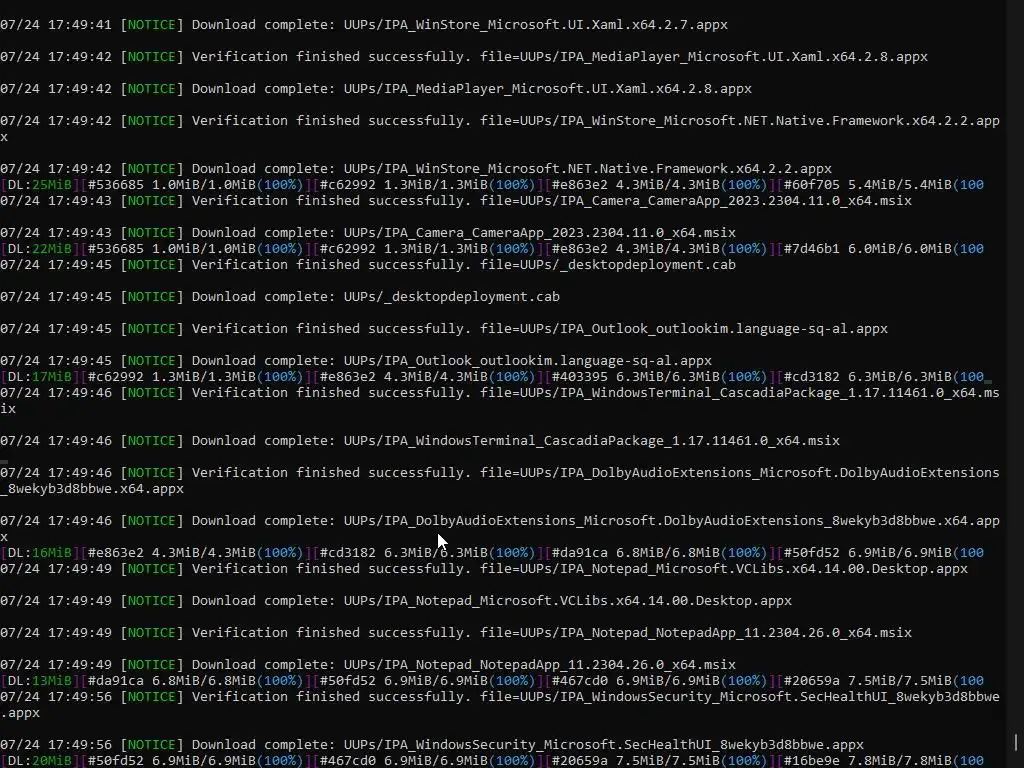The width and height of the screenshot is (1024, 768).
Task: Click Download complete line for WinStore_Microsoft.NET.Native.Framework.x64.2.2.appx
Action: pyautogui.click(x=416, y=168)
